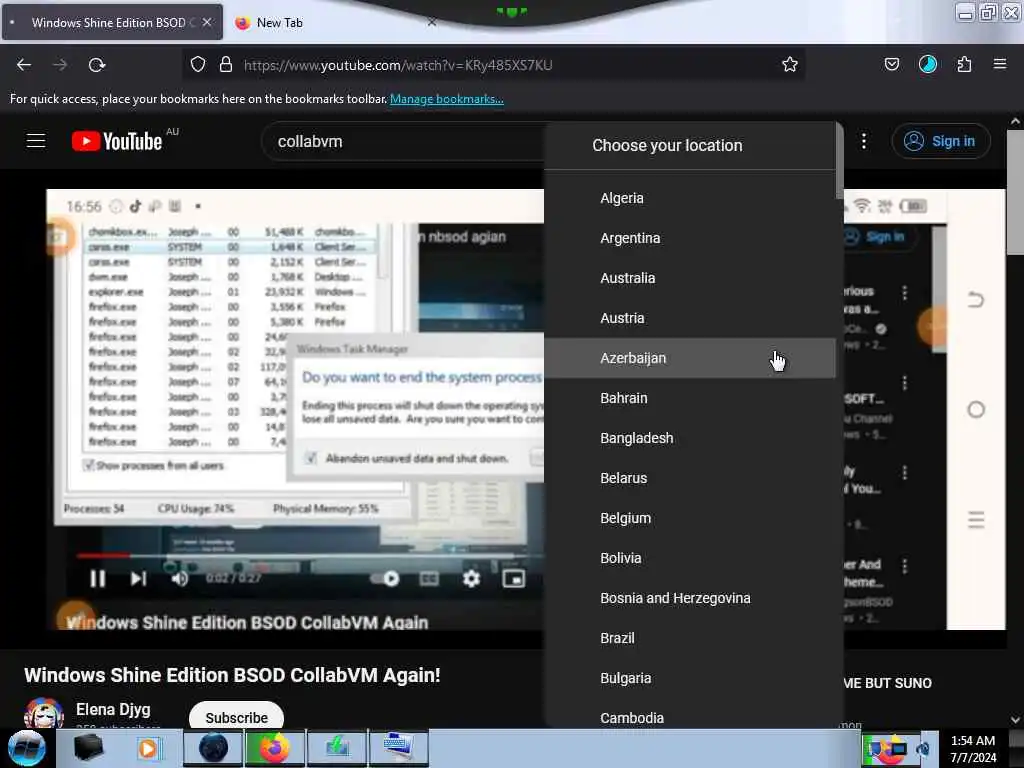Toggle subtitles in the video player
Screen dimensions: 1024x768
[428, 579]
